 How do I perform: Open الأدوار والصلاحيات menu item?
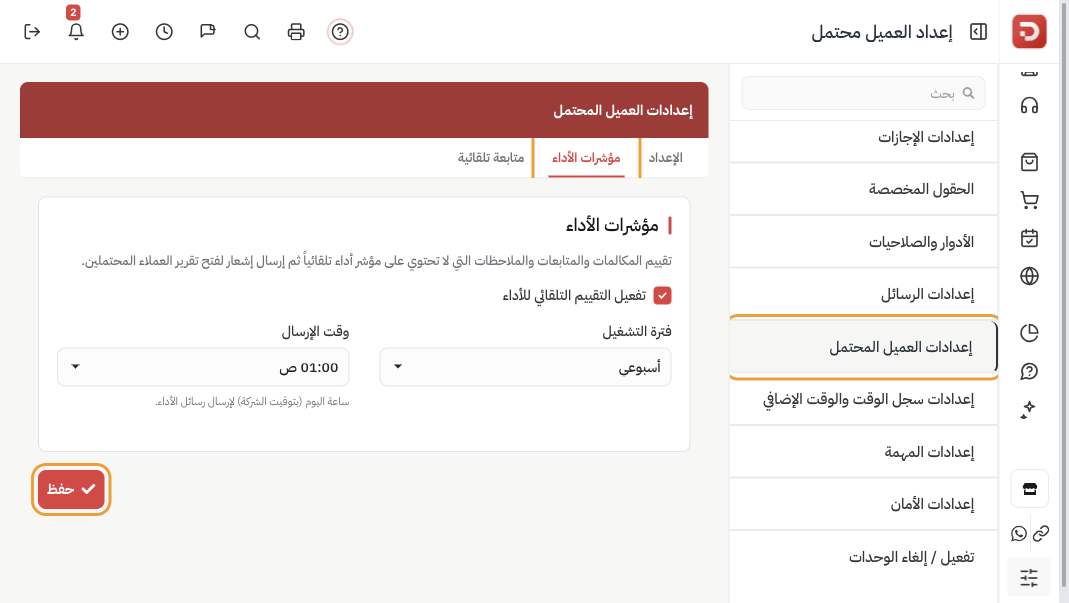tap(863, 242)
